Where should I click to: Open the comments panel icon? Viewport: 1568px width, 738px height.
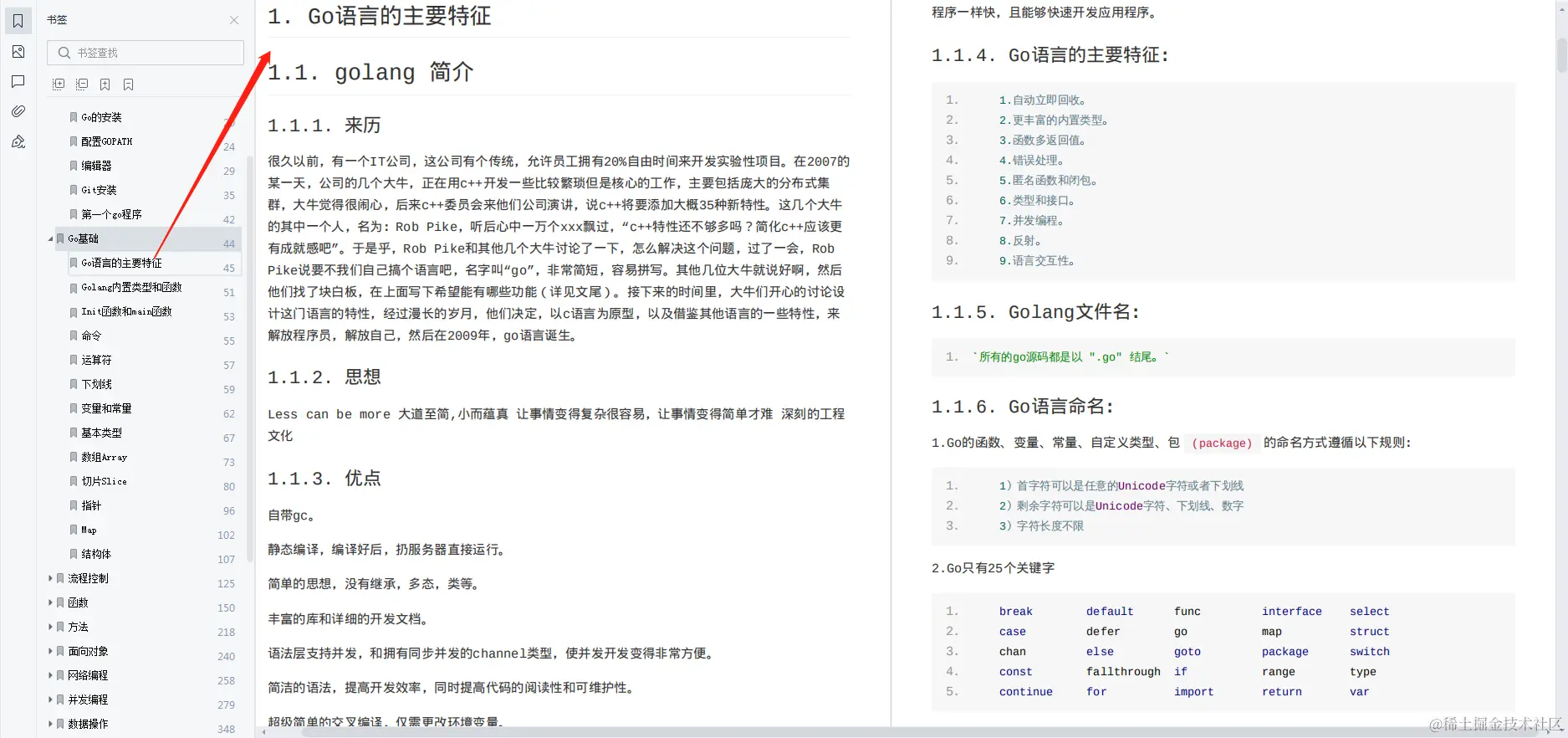tap(18, 81)
